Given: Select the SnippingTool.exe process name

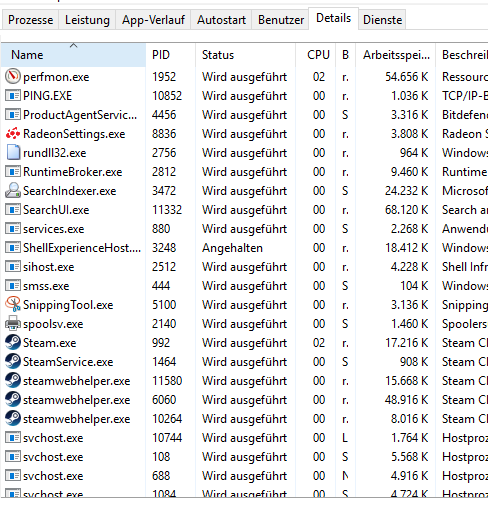Looking at the screenshot, I should 68,305.
